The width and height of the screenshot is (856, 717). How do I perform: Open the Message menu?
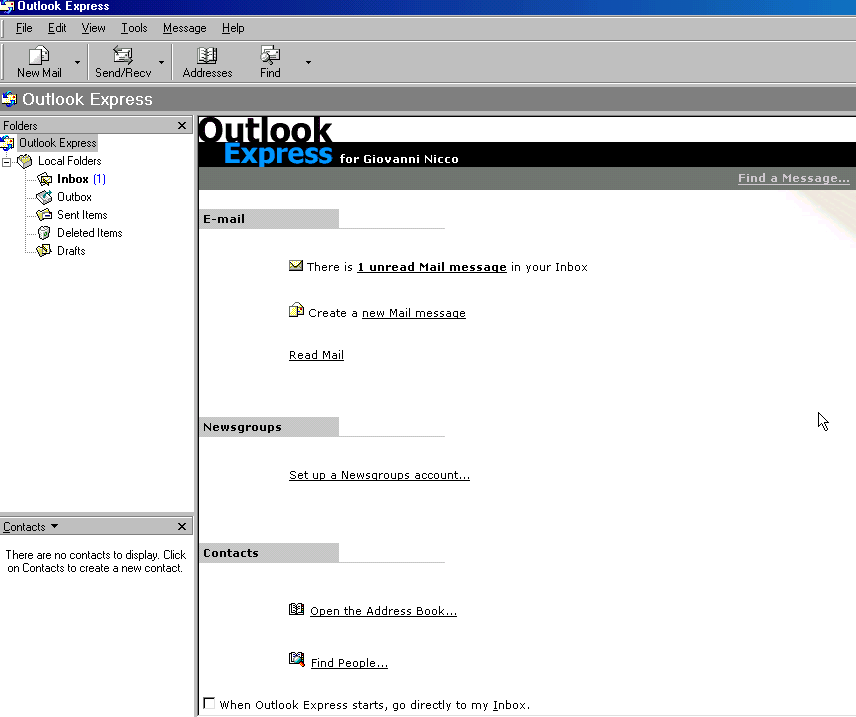(x=184, y=28)
